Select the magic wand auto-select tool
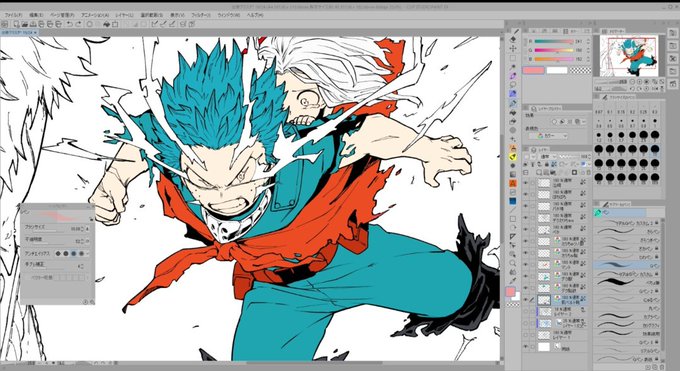Viewport: 680px width, 371px height. pos(513,67)
